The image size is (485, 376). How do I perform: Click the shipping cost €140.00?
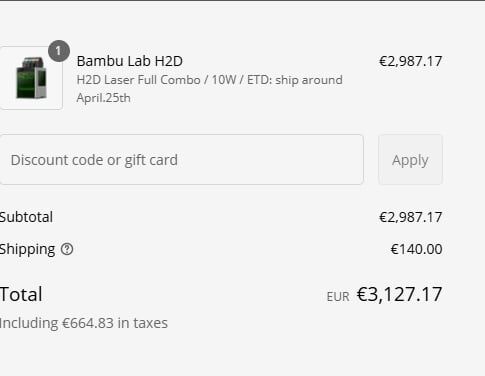point(416,249)
